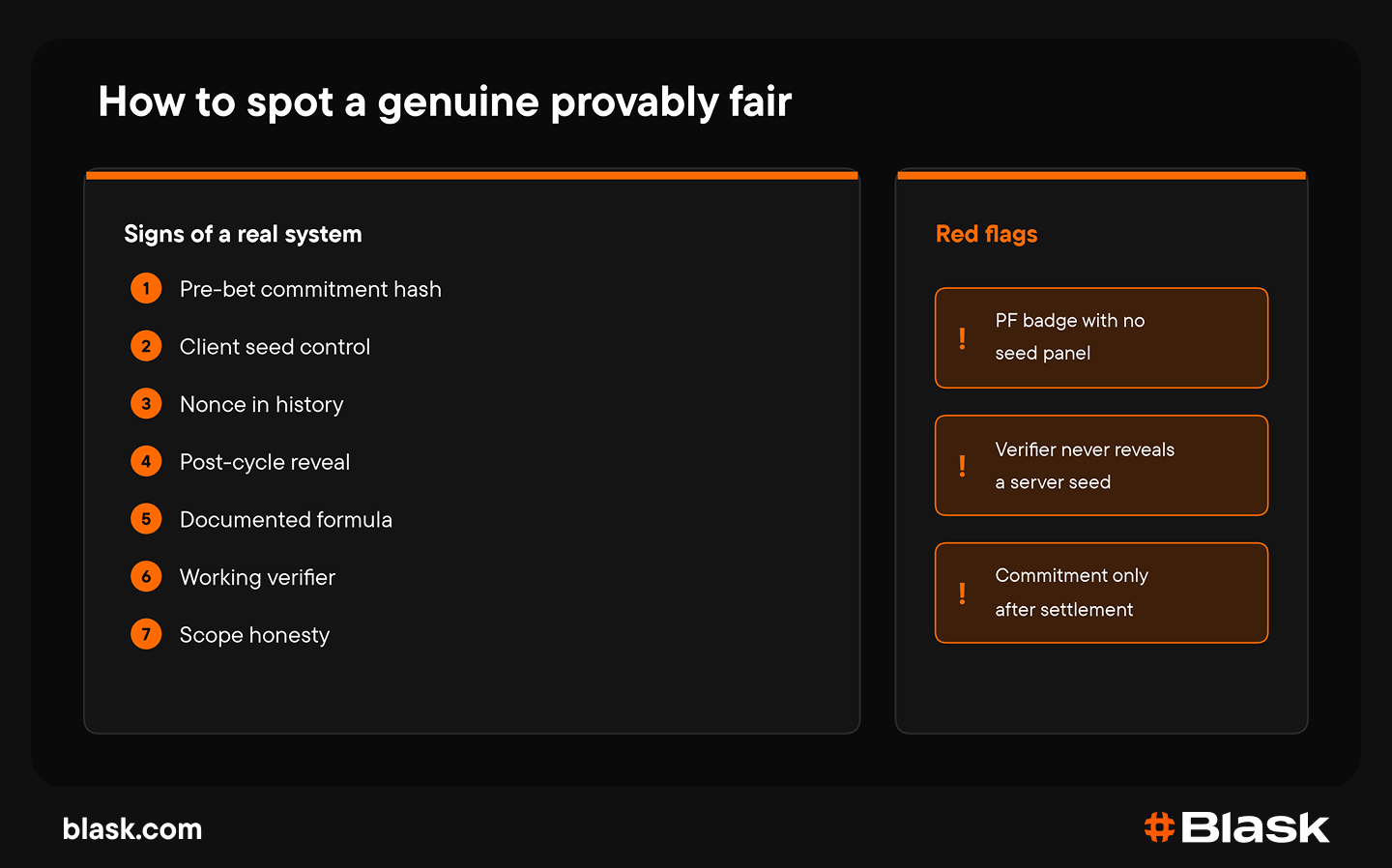Click the Scope honesty text
1392x868 pixels.
[x=254, y=635]
